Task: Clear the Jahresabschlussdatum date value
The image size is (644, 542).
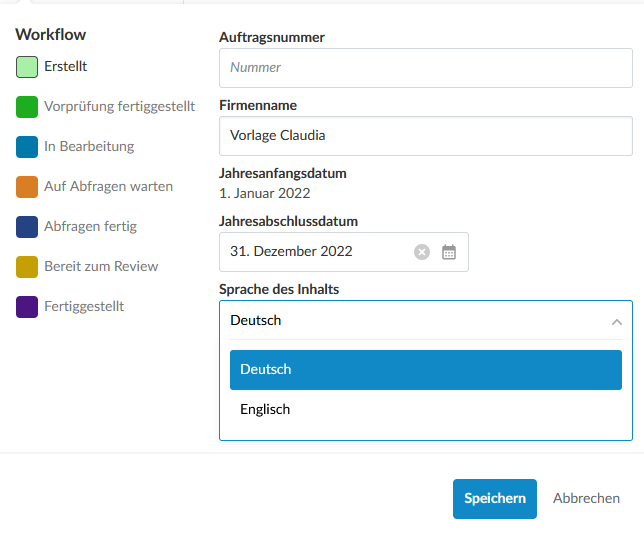Action: click(x=421, y=252)
